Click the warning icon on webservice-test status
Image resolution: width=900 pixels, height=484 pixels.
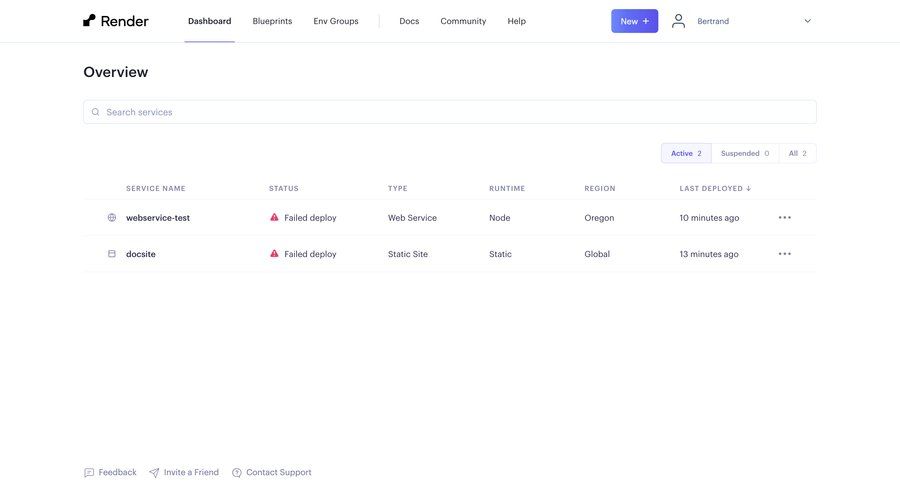pos(275,217)
